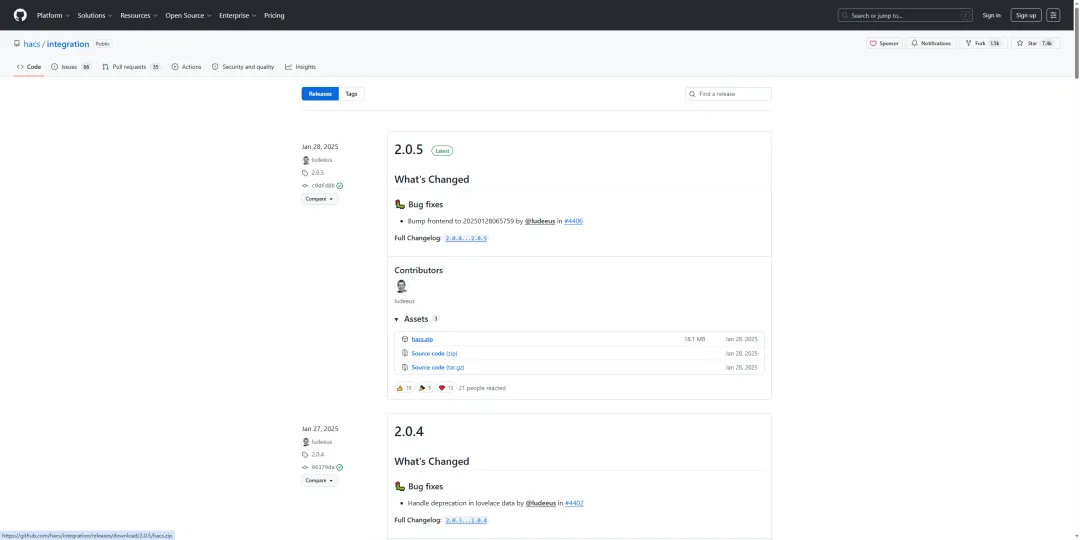Click the file icon beside Source code (tar.gz)
1080x540 pixels.
tap(405, 368)
